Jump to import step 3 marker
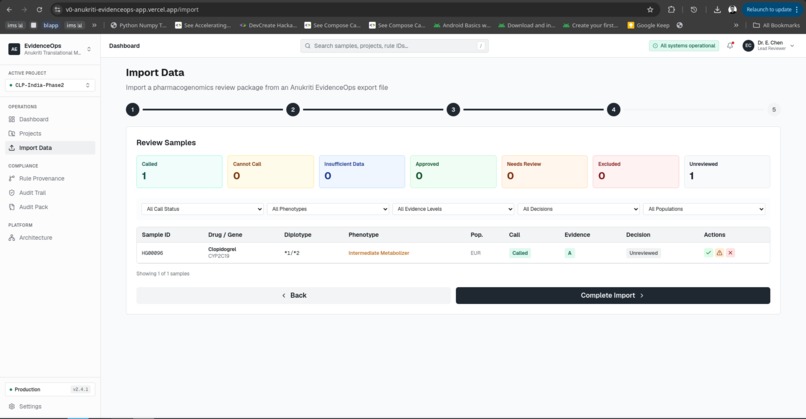806x419 pixels. click(453, 110)
